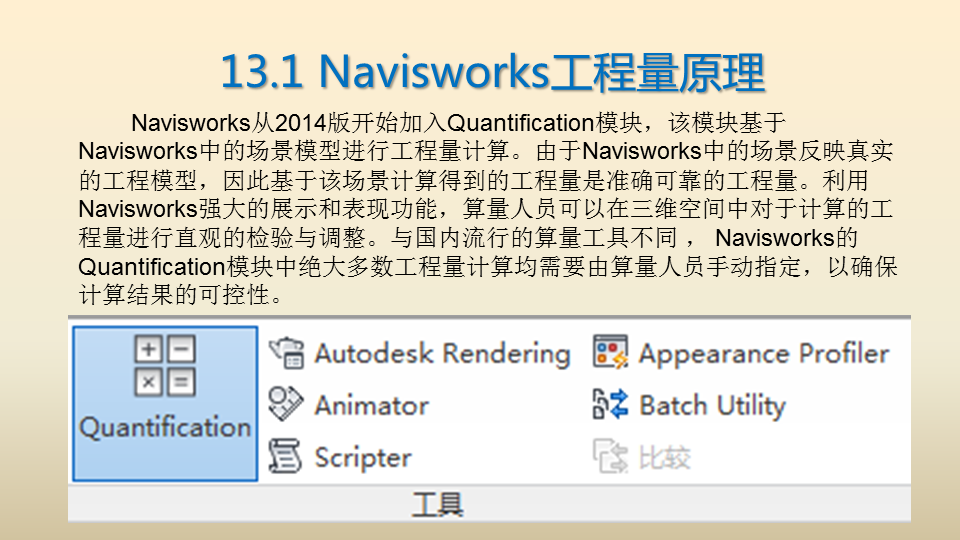Select the Autodesk Rendering text label
The height and width of the screenshot is (540, 960).
(441, 353)
